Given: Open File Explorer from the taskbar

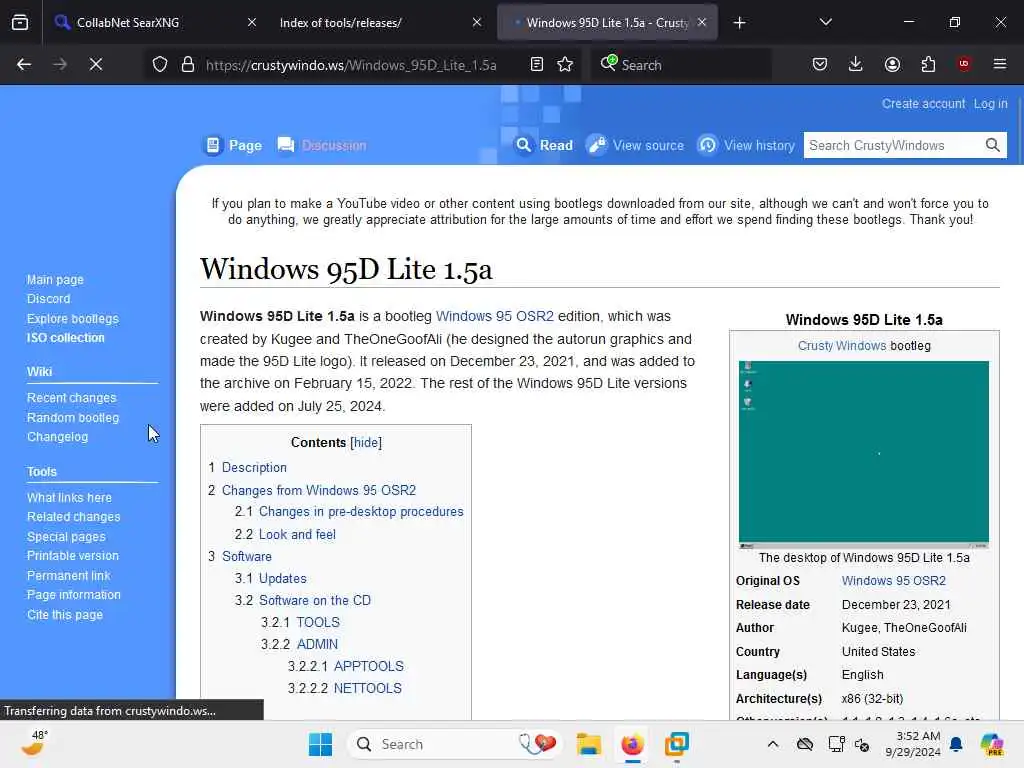Looking at the screenshot, I should pyautogui.click(x=588, y=744).
